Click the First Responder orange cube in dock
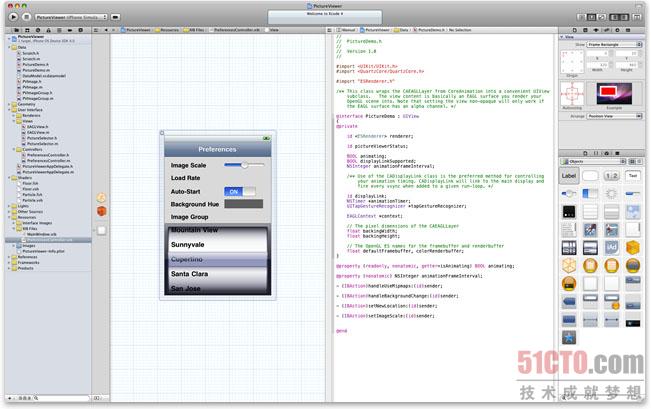The height and width of the screenshot is (409, 651). (101, 211)
